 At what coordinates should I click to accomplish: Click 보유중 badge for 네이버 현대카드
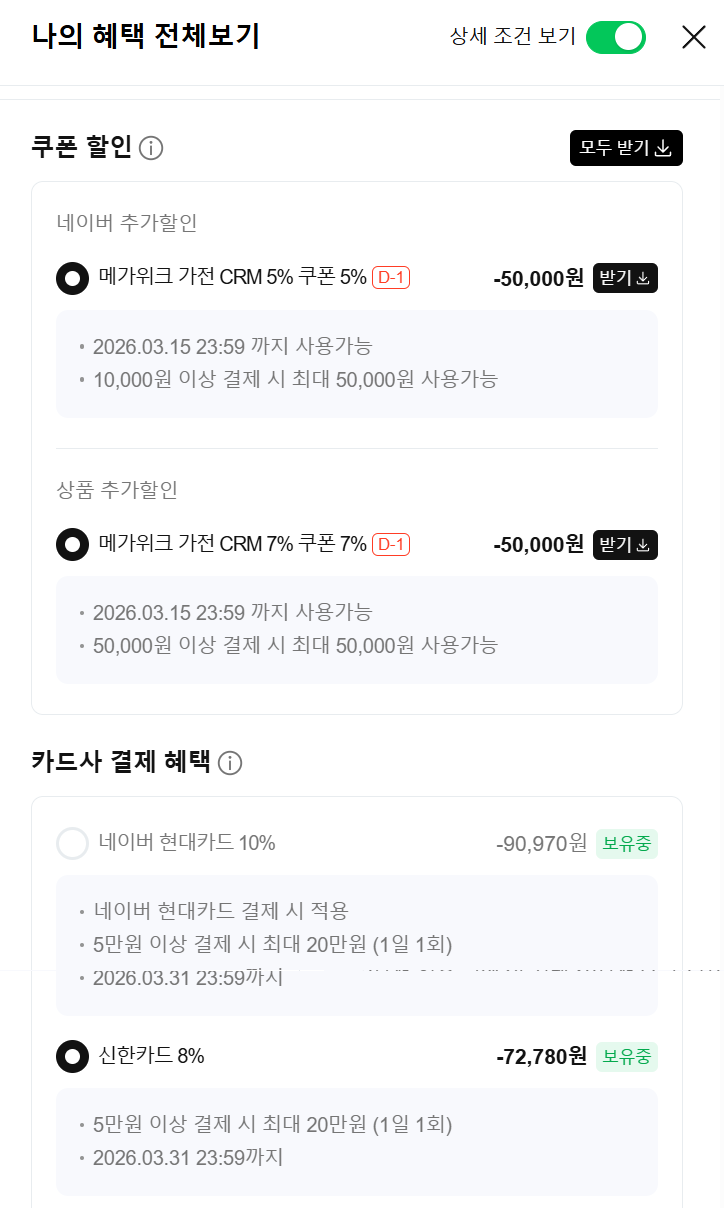(x=627, y=844)
